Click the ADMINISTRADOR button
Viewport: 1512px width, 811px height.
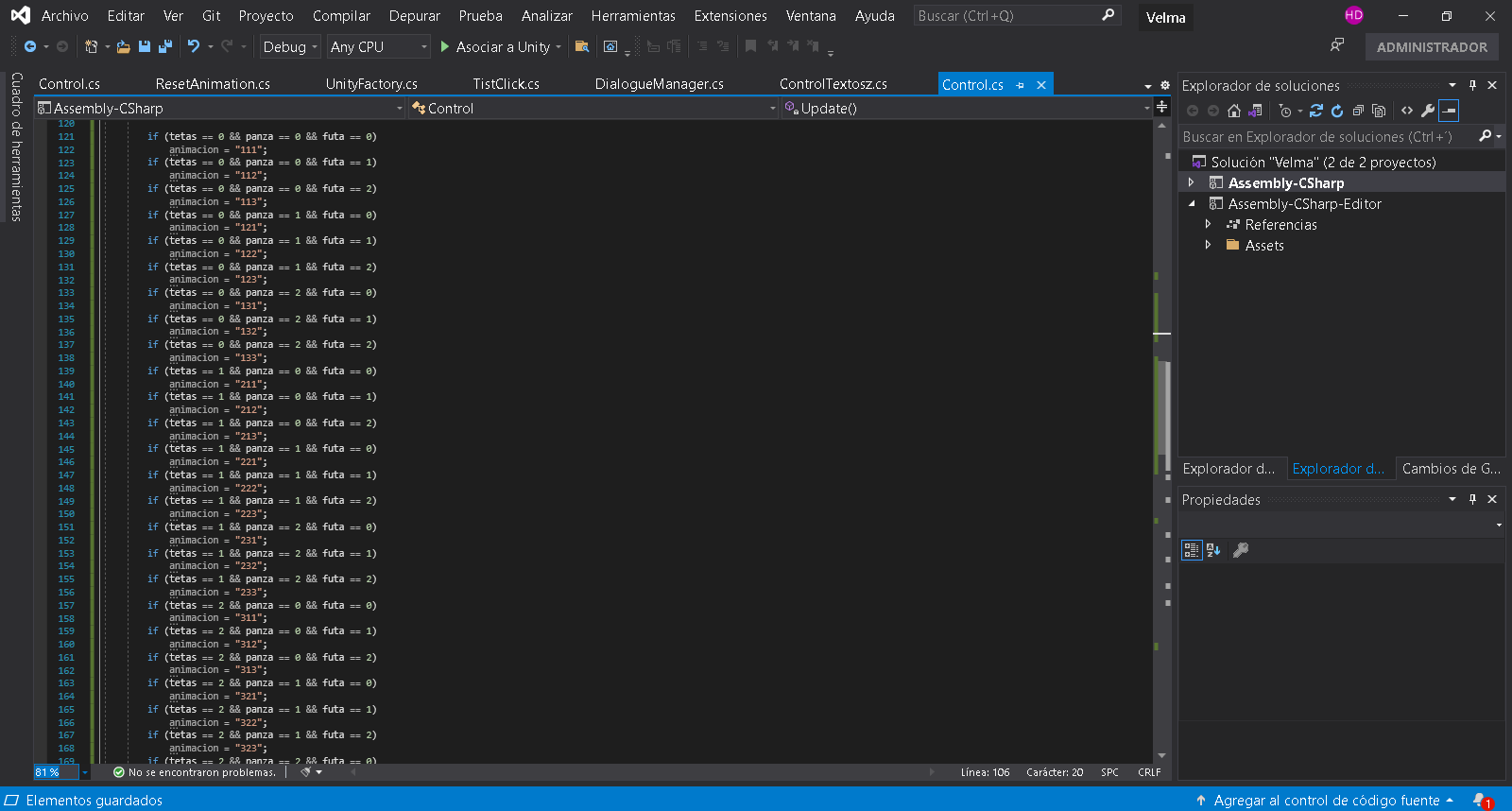(x=1432, y=46)
